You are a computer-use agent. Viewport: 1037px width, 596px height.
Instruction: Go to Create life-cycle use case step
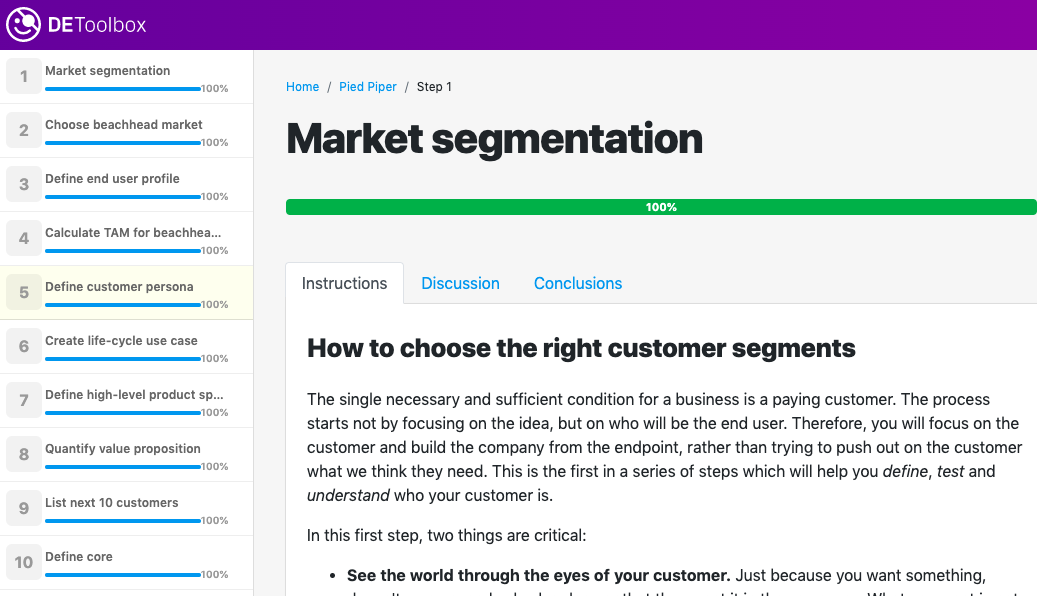pyautogui.click(x=121, y=341)
